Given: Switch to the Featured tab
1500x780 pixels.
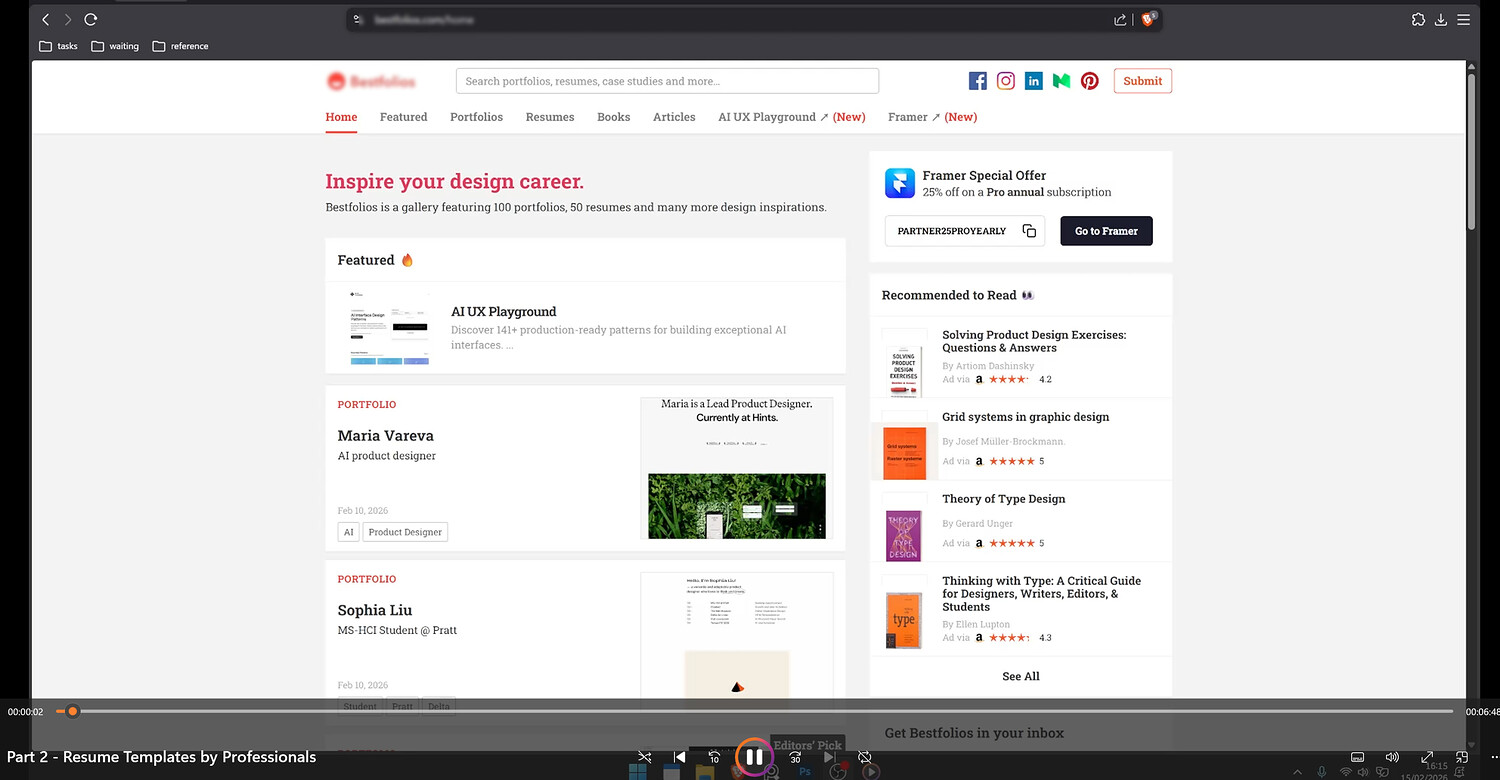Looking at the screenshot, I should (404, 117).
